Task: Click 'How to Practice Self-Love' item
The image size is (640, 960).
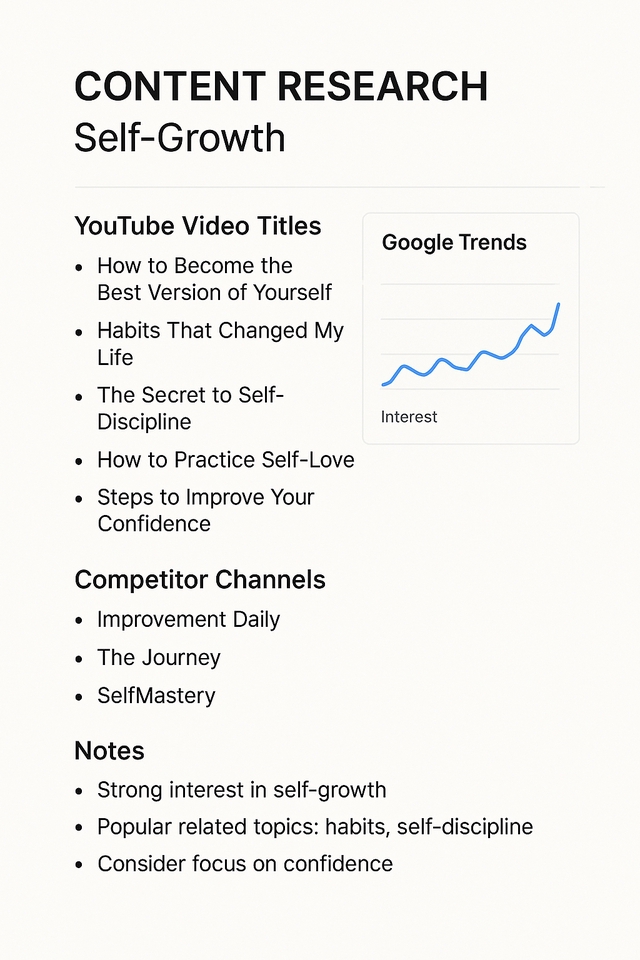Action: (x=225, y=460)
